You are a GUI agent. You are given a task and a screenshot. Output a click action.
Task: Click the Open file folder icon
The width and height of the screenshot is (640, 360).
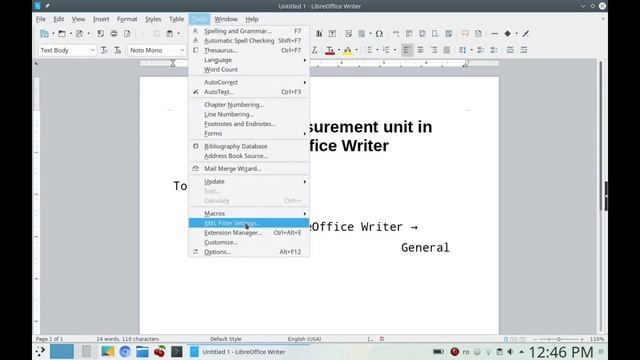[x=62, y=34]
